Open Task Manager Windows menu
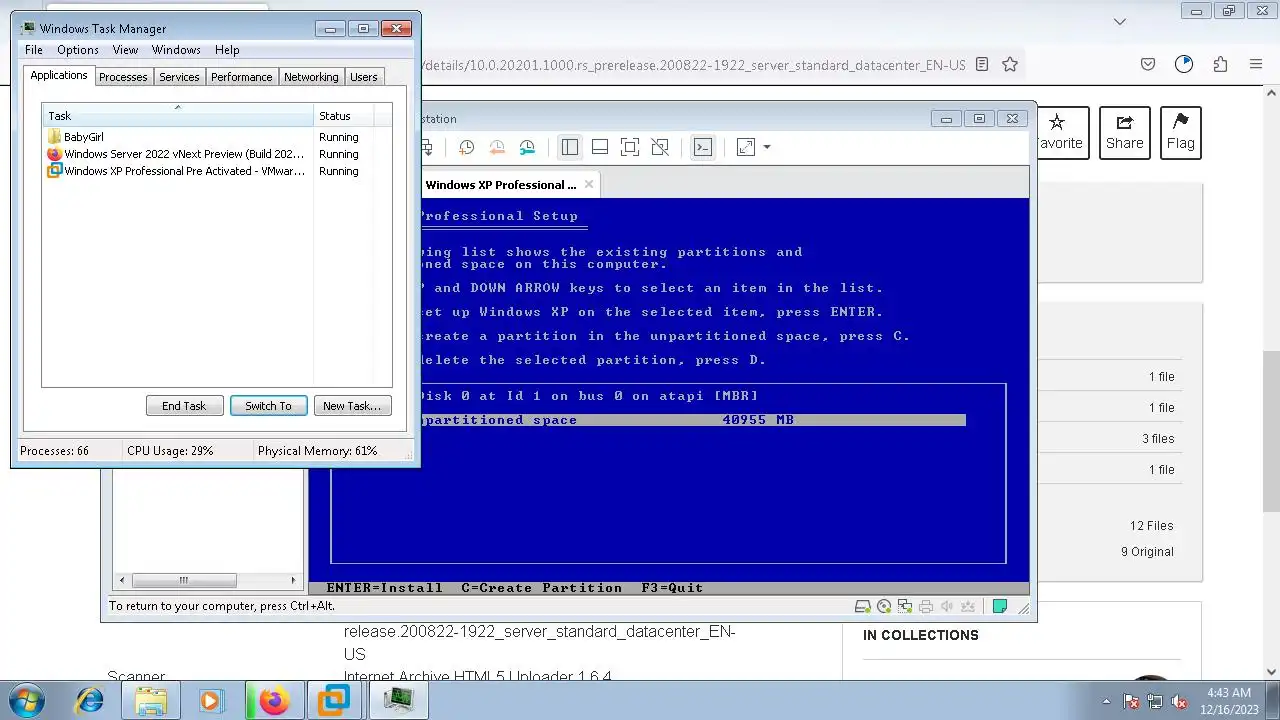This screenshot has width=1280, height=720. pos(176,50)
